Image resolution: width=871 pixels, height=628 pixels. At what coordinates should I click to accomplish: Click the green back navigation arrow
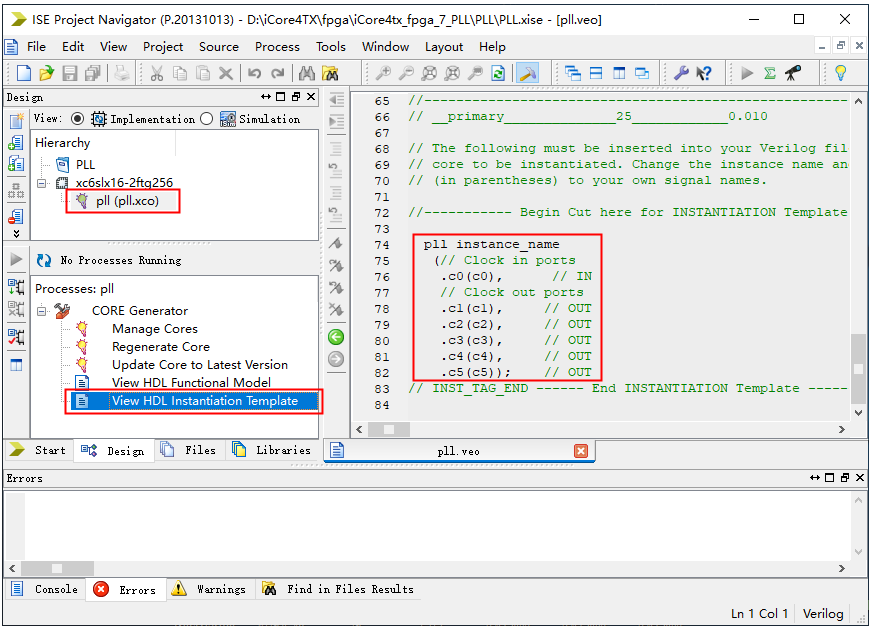coord(336,337)
